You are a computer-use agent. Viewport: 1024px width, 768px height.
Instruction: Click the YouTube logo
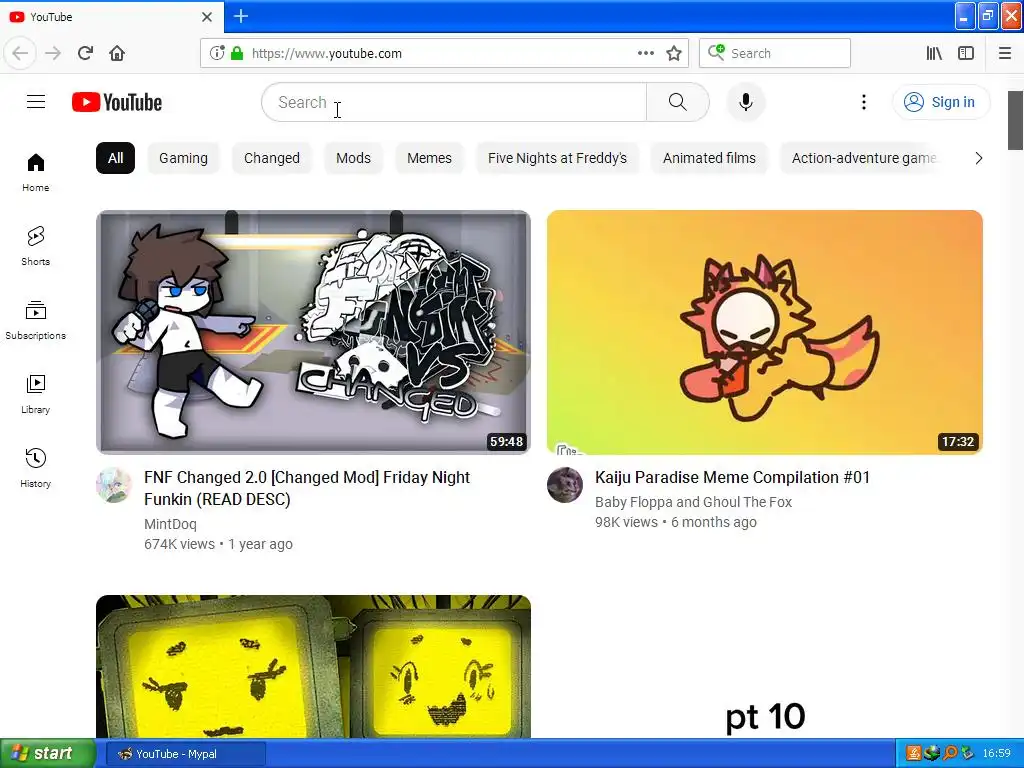coord(117,102)
